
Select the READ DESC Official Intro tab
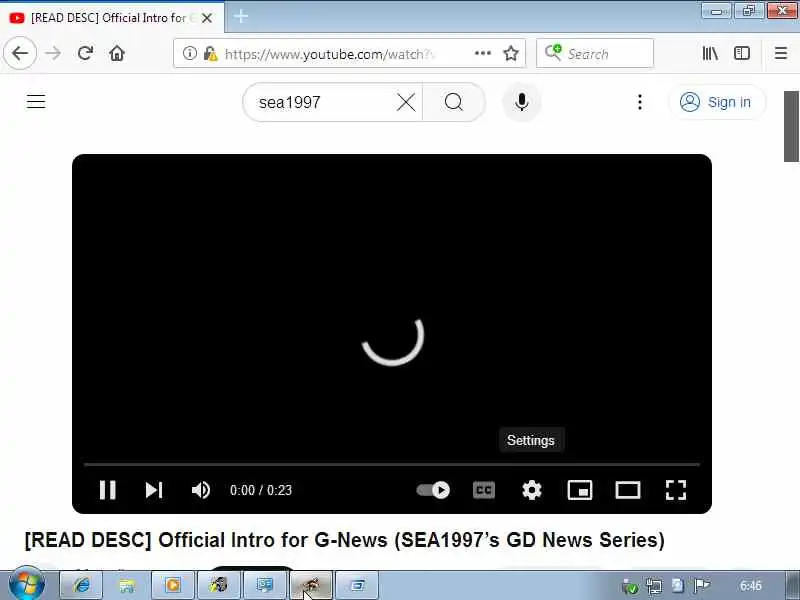pos(111,18)
